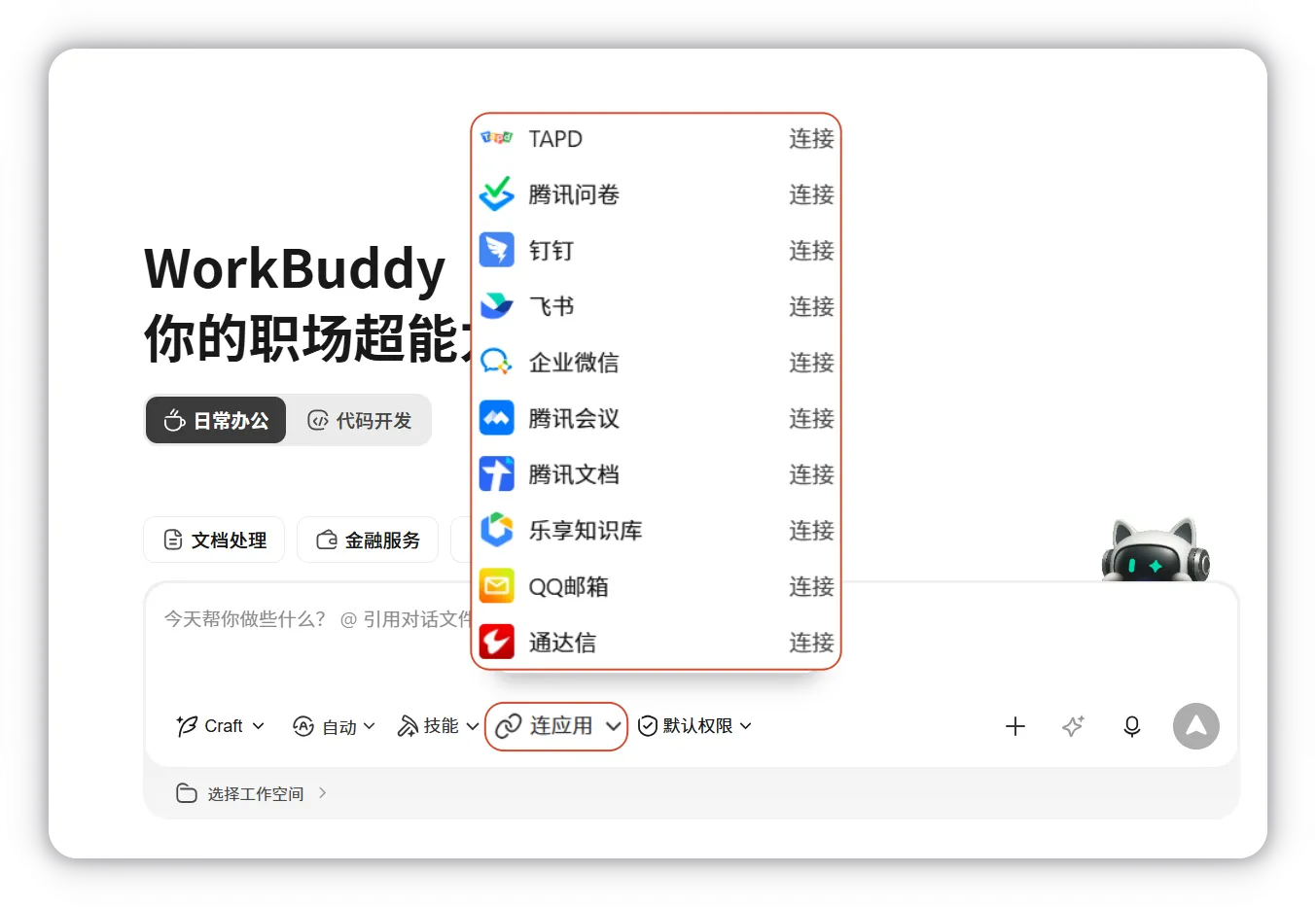Viewport: 1316px width, 907px height.
Task: Expand the 选择工作空间 chevron arrow
Action: pos(322,793)
